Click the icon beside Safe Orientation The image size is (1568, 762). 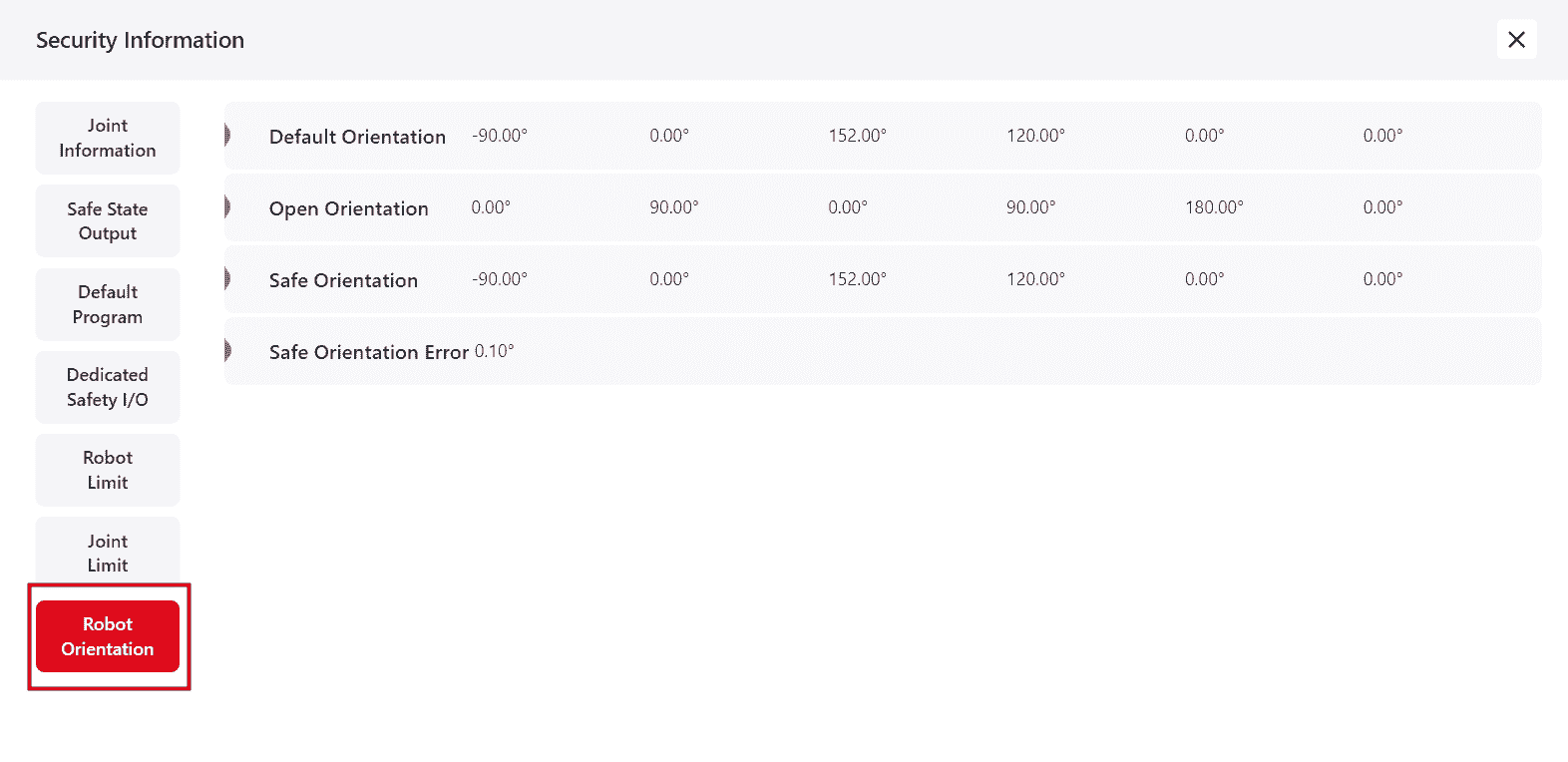pos(228,279)
